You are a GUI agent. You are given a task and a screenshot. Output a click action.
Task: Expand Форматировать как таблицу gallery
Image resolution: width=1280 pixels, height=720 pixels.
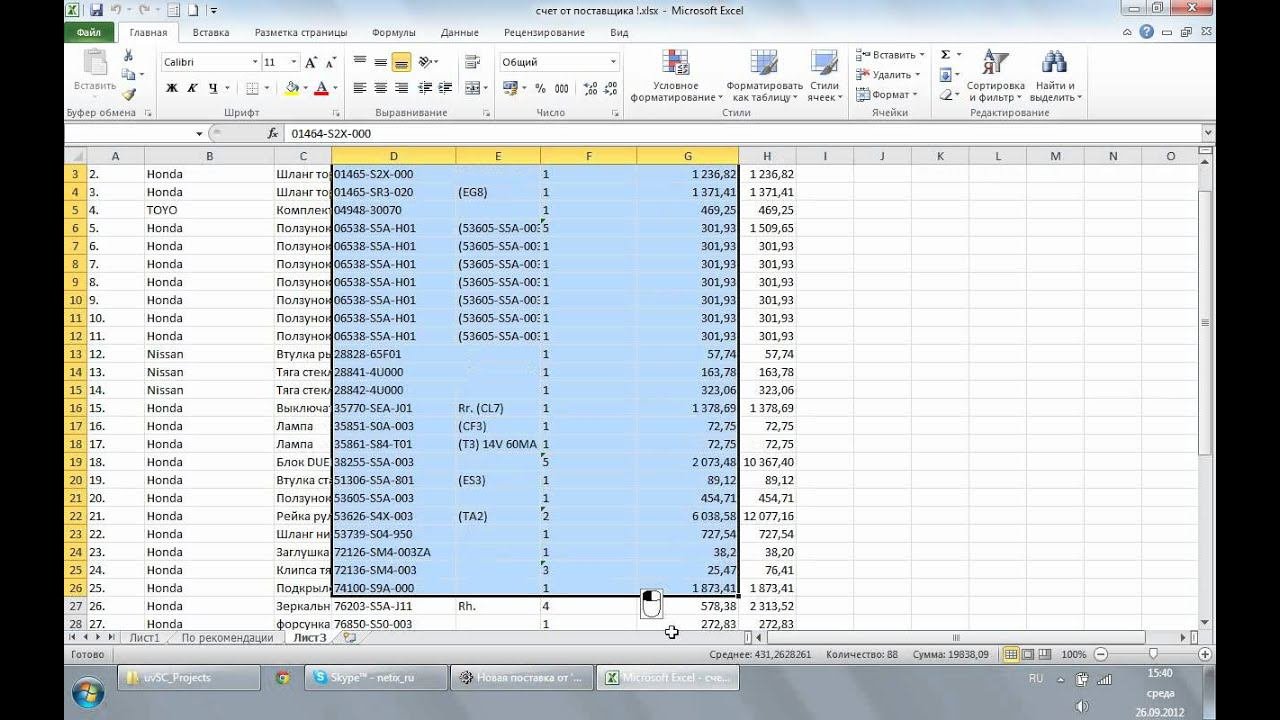point(765,75)
